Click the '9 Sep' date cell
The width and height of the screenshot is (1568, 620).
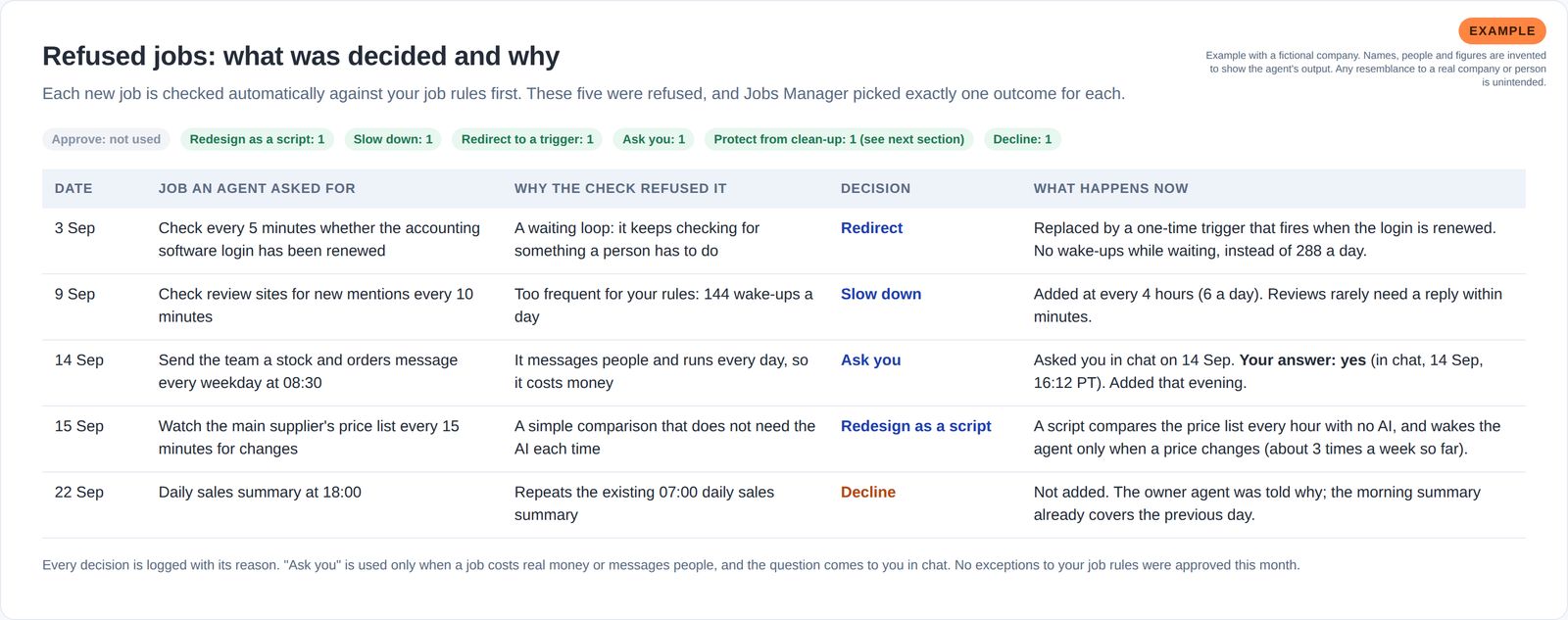coord(74,294)
